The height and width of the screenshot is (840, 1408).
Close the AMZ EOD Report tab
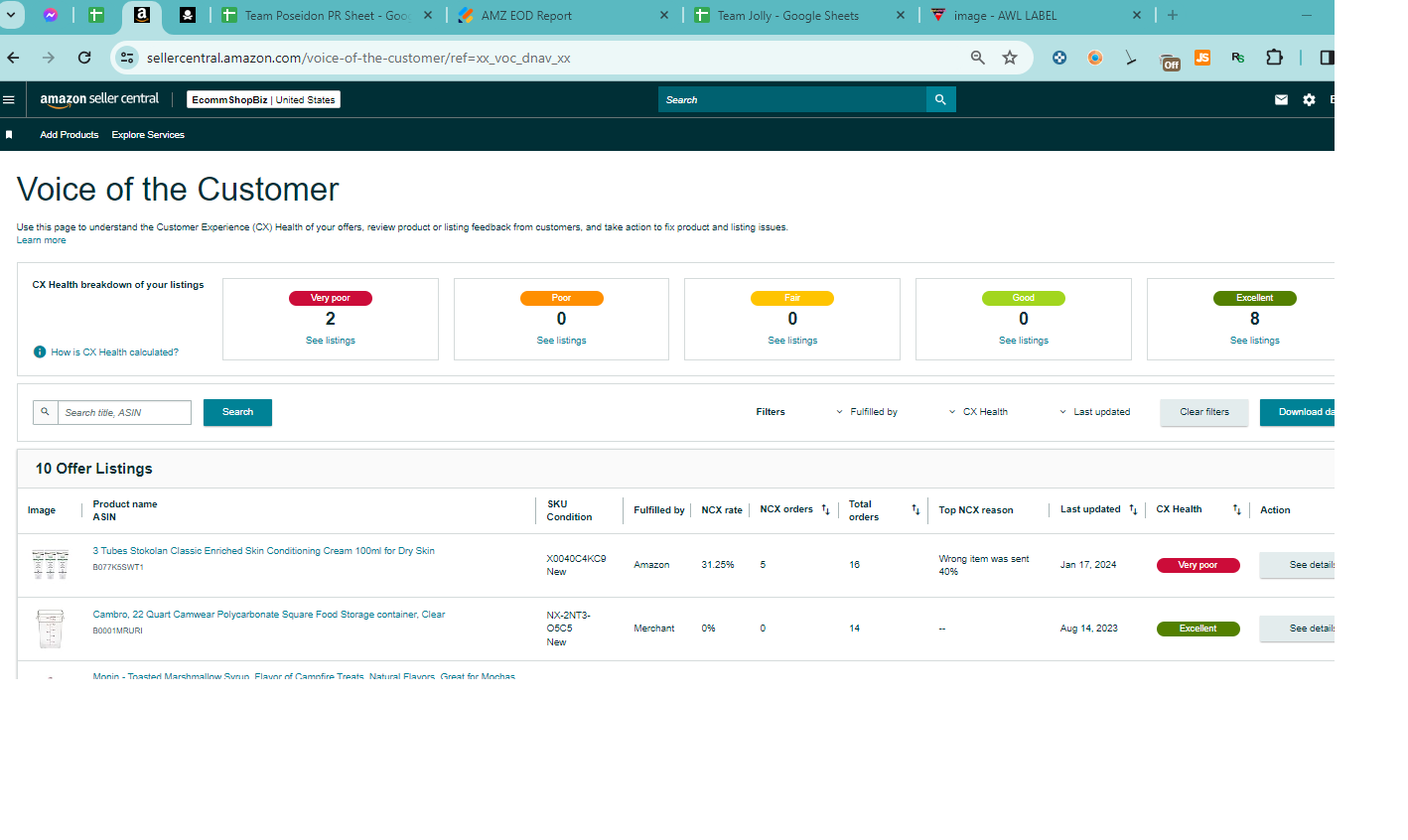(x=664, y=16)
